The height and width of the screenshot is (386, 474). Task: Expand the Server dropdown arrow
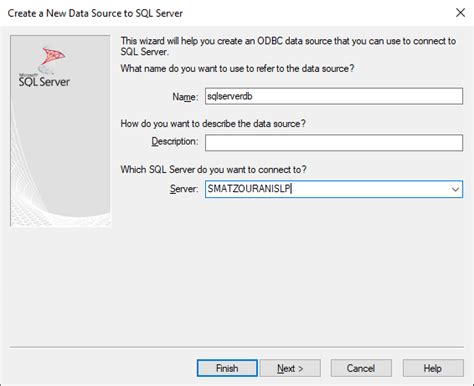(x=455, y=189)
